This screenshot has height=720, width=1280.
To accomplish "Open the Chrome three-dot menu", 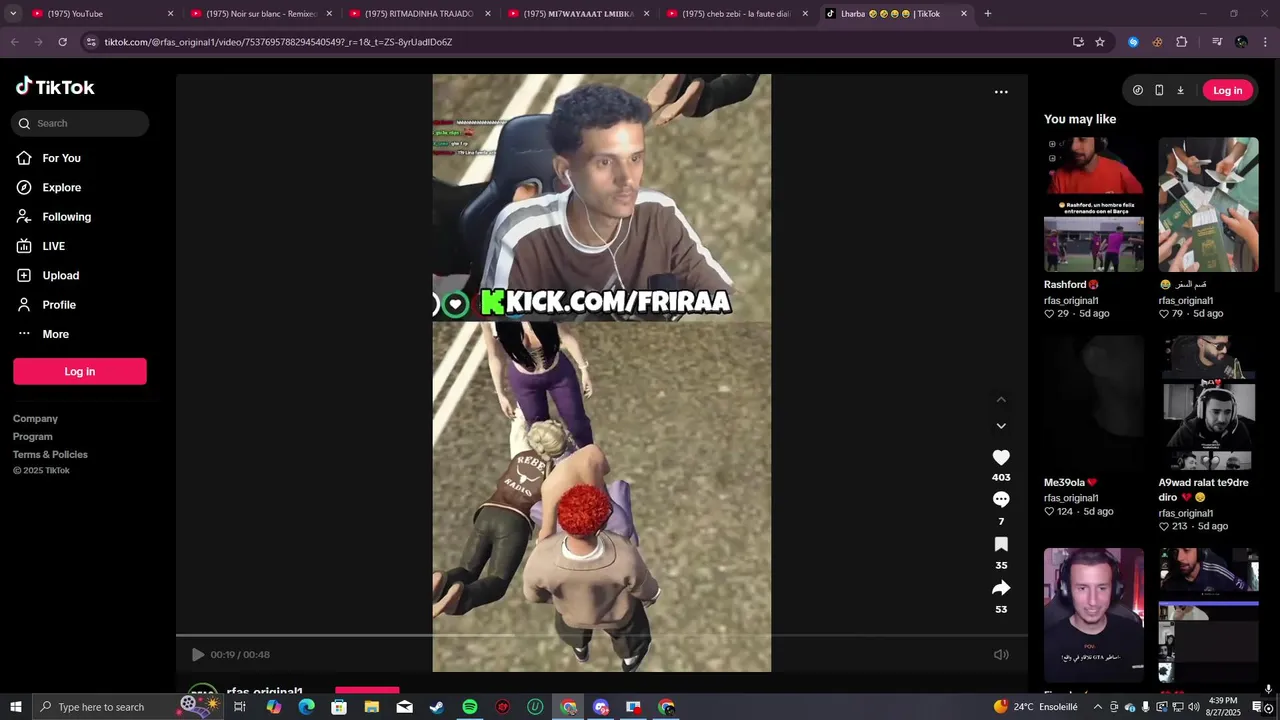I will point(1265,42).
